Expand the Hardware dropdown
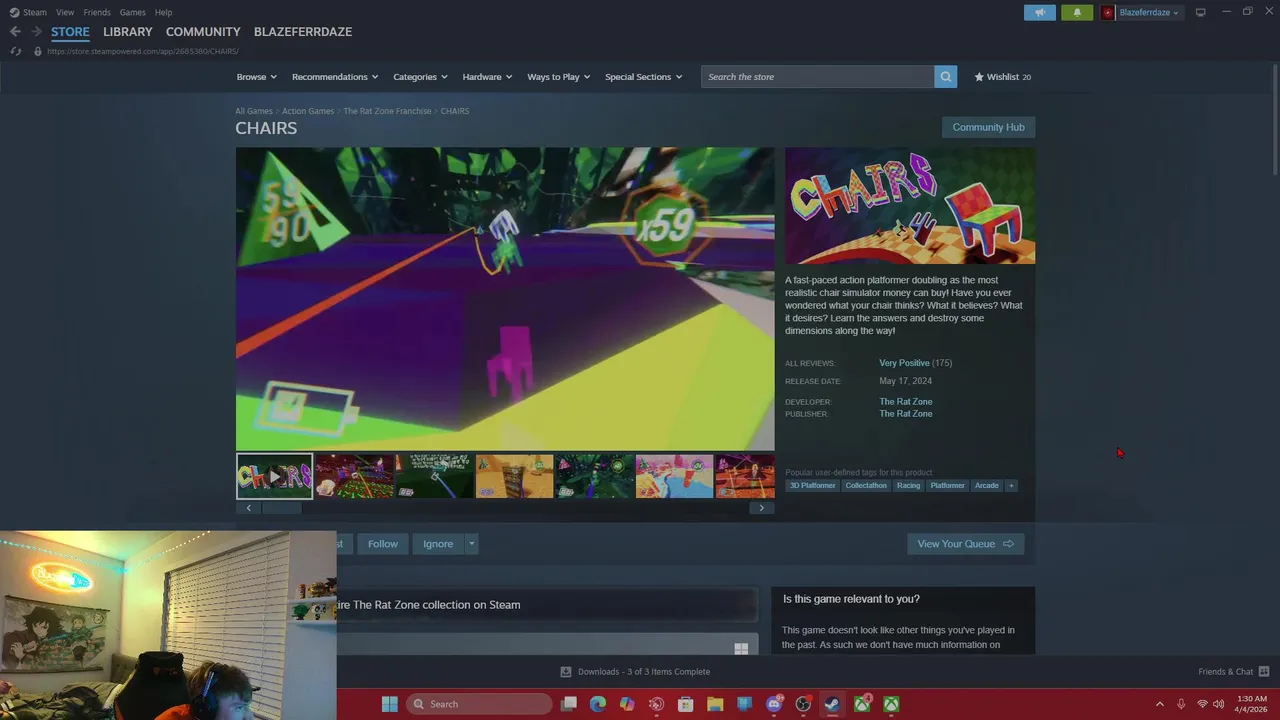The image size is (1280, 720). pos(487,77)
